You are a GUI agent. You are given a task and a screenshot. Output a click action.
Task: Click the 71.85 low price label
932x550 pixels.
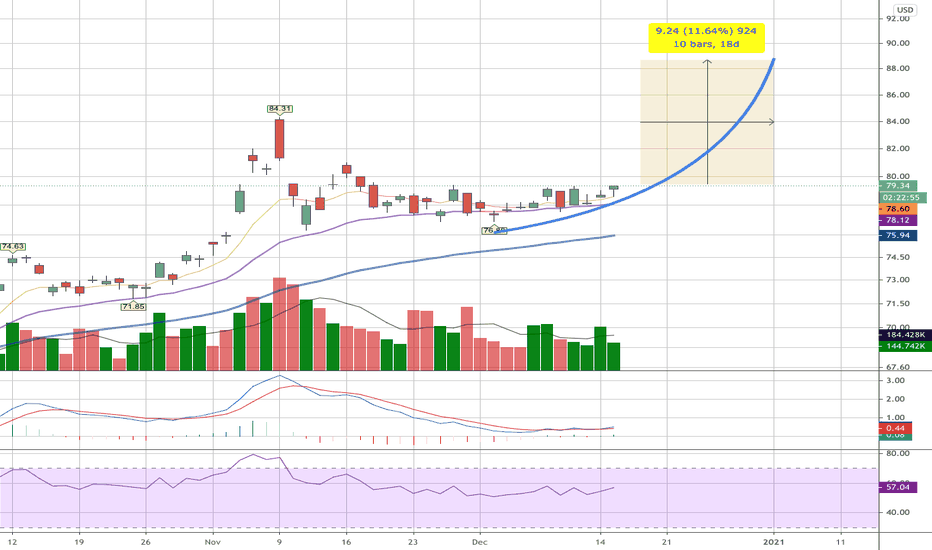[x=133, y=306]
